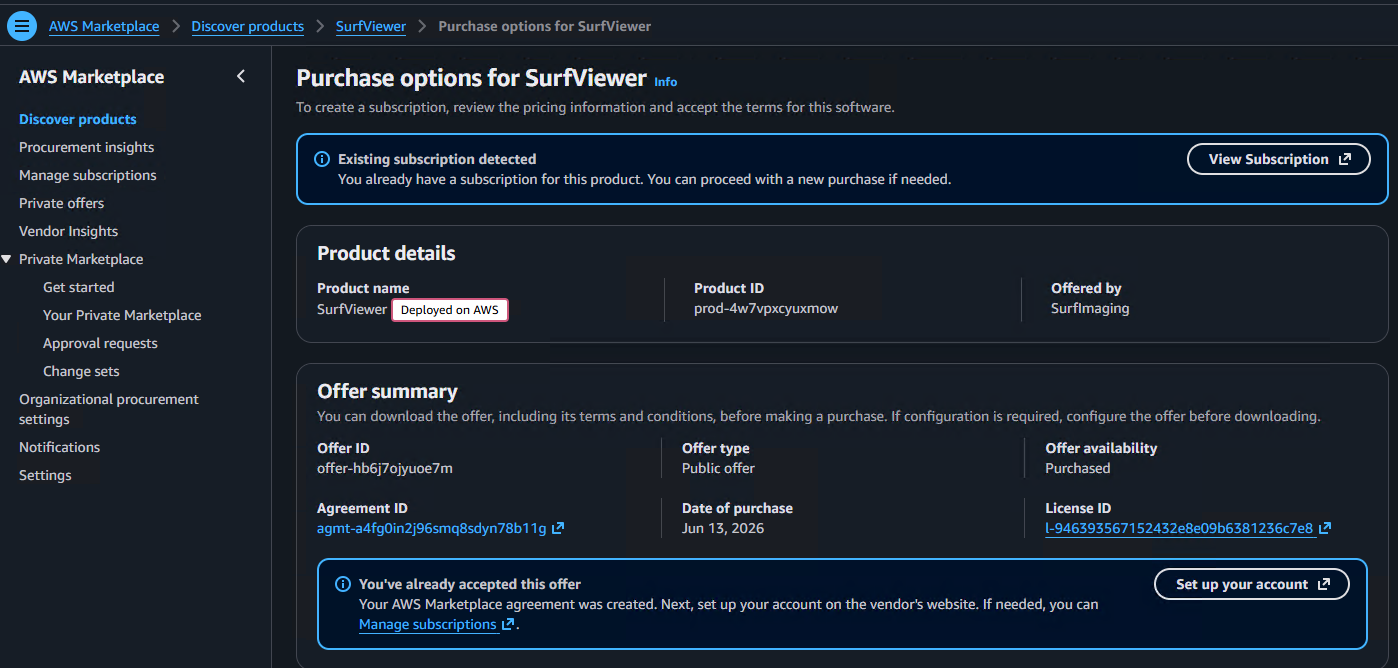Open Vendor Insights page

point(69,231)
